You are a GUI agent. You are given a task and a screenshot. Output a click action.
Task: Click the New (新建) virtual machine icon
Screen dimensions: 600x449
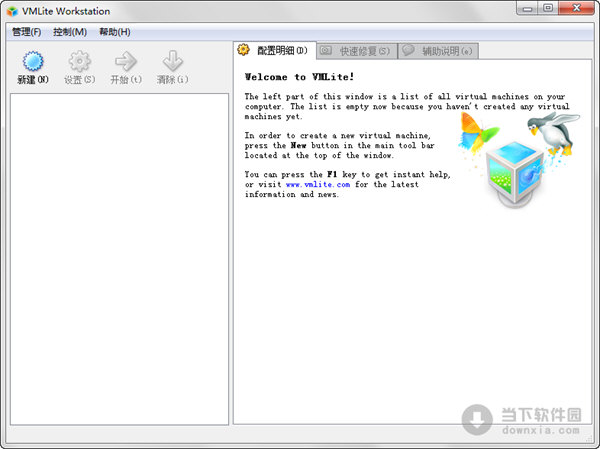32,62
